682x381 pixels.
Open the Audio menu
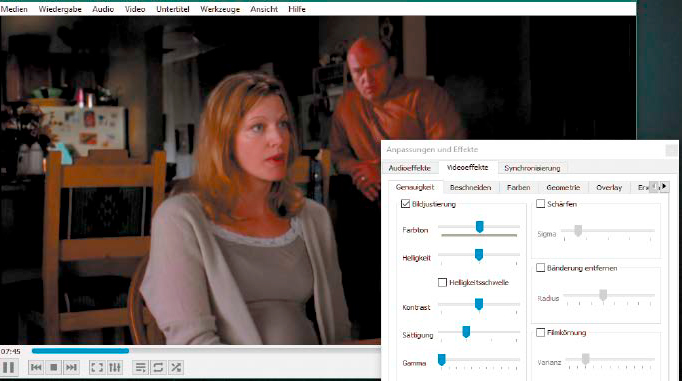click(x=103, y=9)
